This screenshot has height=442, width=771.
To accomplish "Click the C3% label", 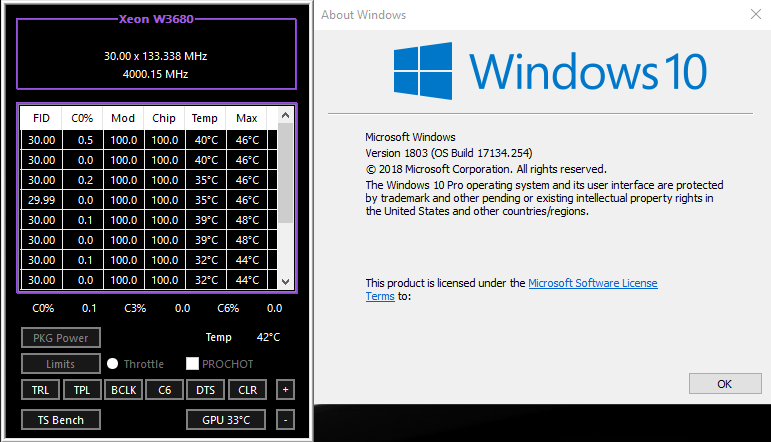I will [135, 308].
